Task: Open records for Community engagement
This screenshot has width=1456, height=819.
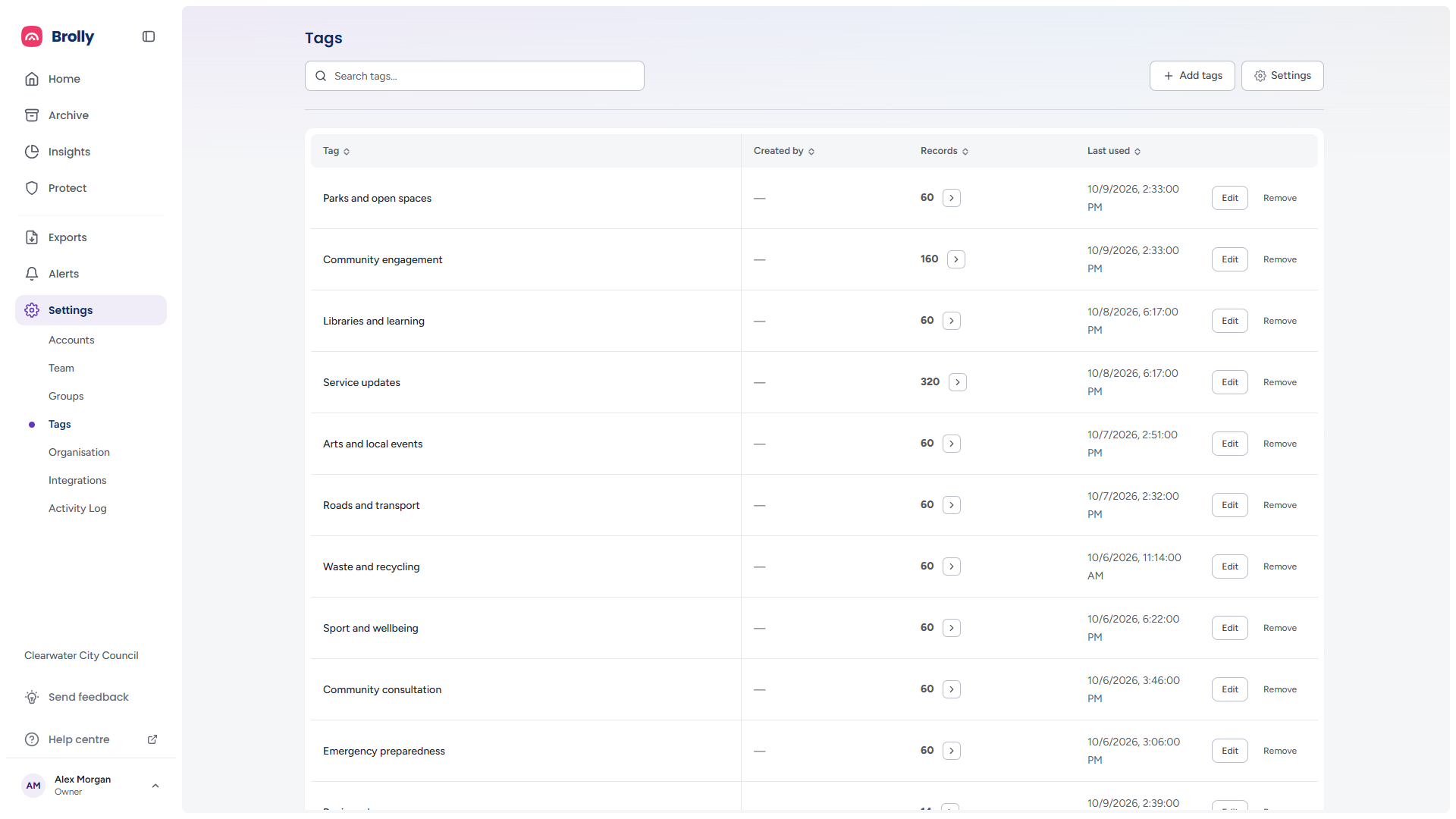Action: pyautogui.click(x=956, y=259)
